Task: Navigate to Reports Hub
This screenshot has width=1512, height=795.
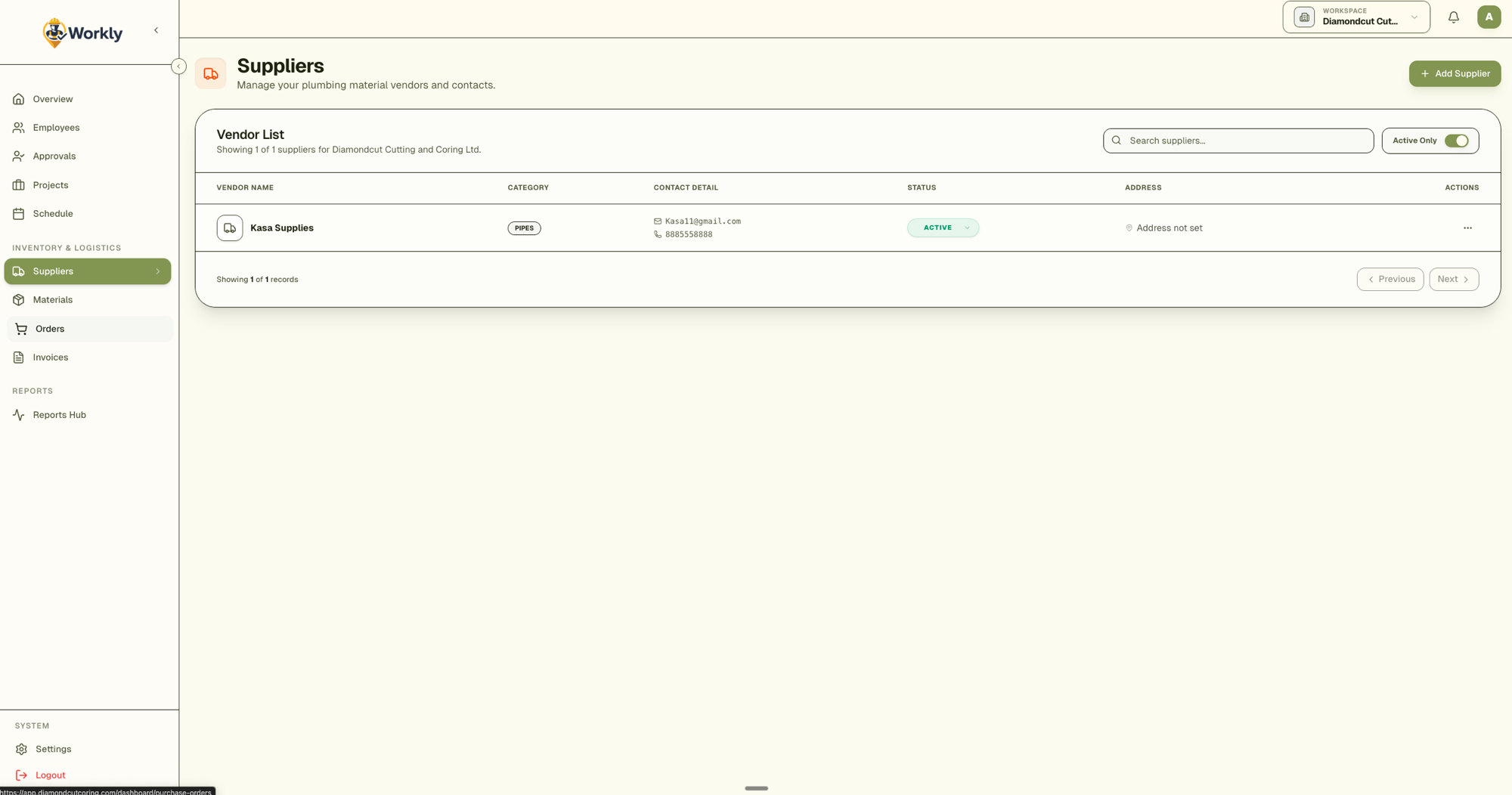Action: (59, 415)
